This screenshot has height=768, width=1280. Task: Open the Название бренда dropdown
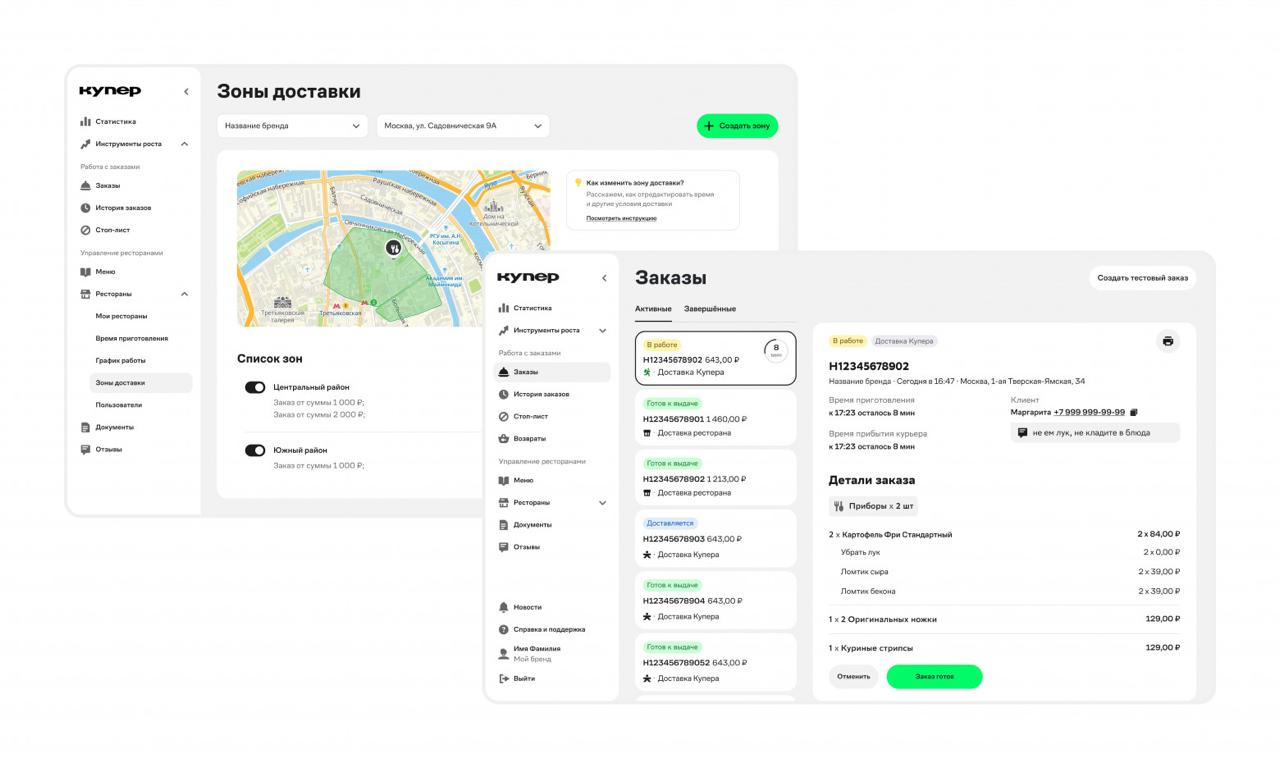point(292,126)
